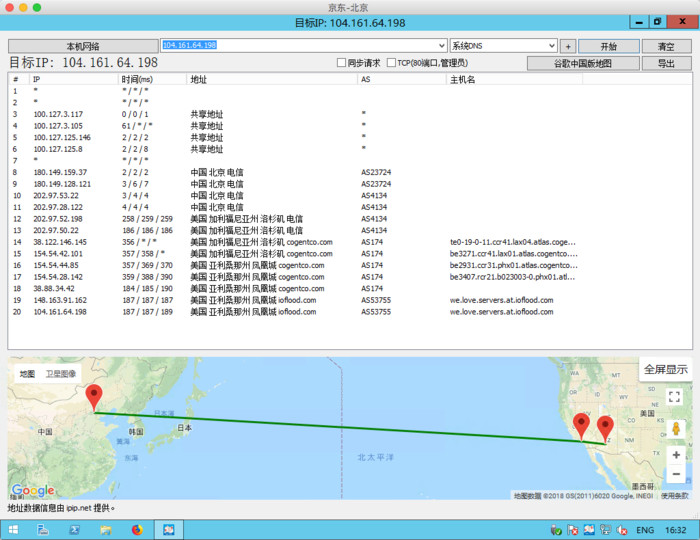The width and height of the screenshot is (700, 540).
Task: Zoom in the map with plus
Action: click(676, 455)
